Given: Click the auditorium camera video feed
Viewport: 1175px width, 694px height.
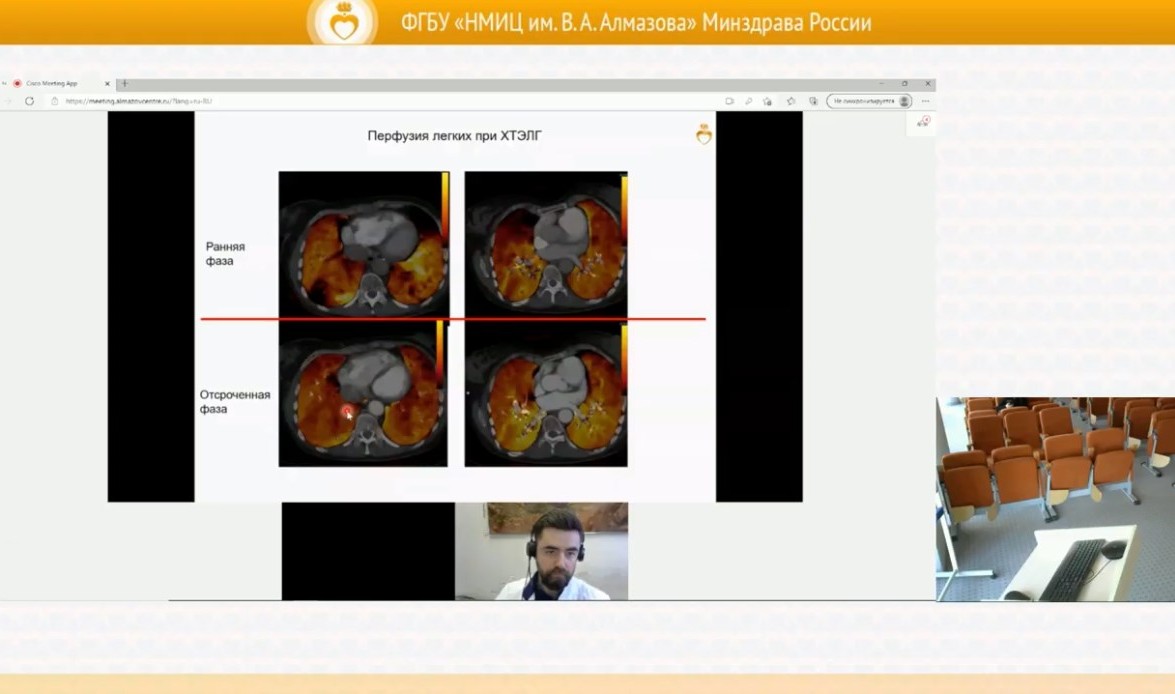Looking at the screenshot, I should tap(1055, 499).
